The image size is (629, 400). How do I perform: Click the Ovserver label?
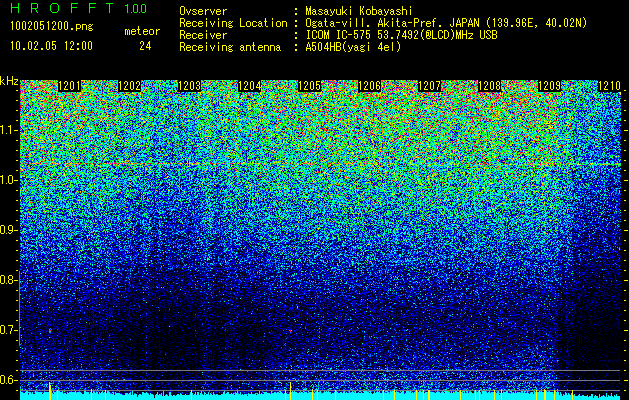click(203, 11)
